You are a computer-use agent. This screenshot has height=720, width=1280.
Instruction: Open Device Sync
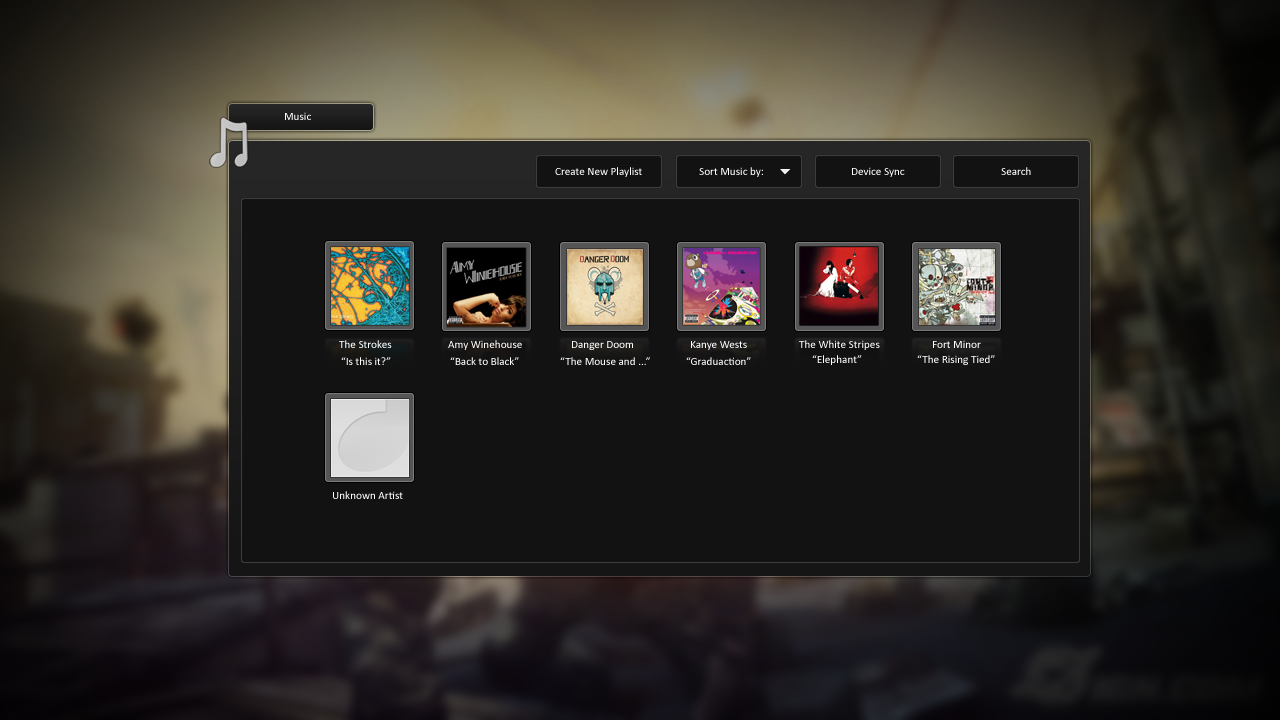(878, 171)
